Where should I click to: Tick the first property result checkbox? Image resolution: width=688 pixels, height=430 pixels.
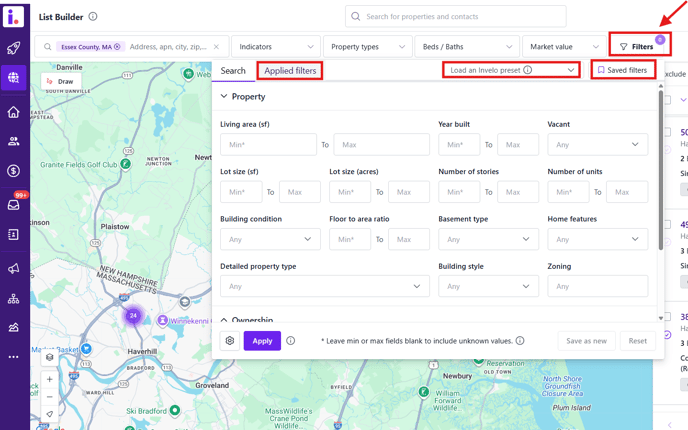(x=668, y=133)
